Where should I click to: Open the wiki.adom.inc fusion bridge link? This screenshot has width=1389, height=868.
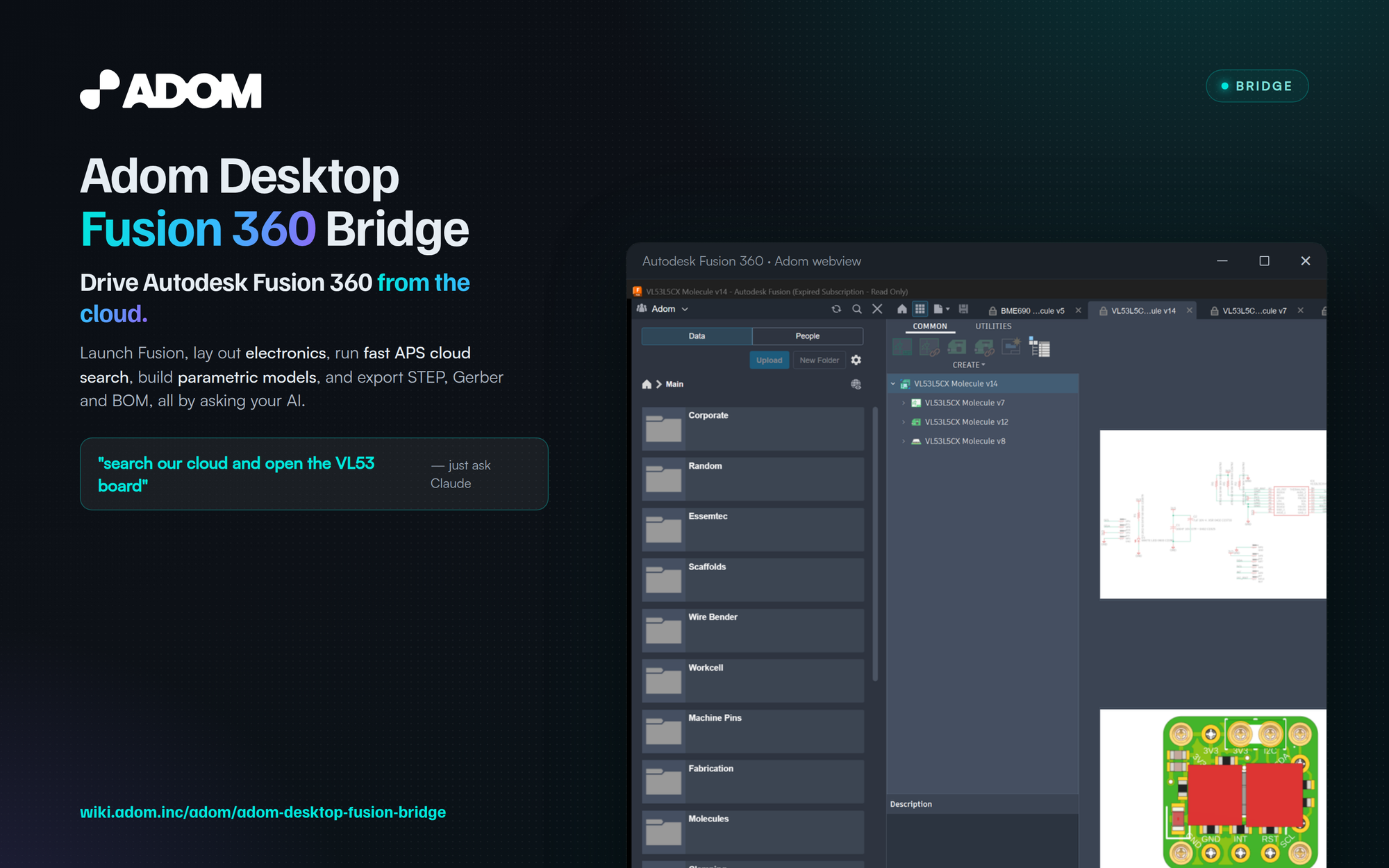coord(263,812)
